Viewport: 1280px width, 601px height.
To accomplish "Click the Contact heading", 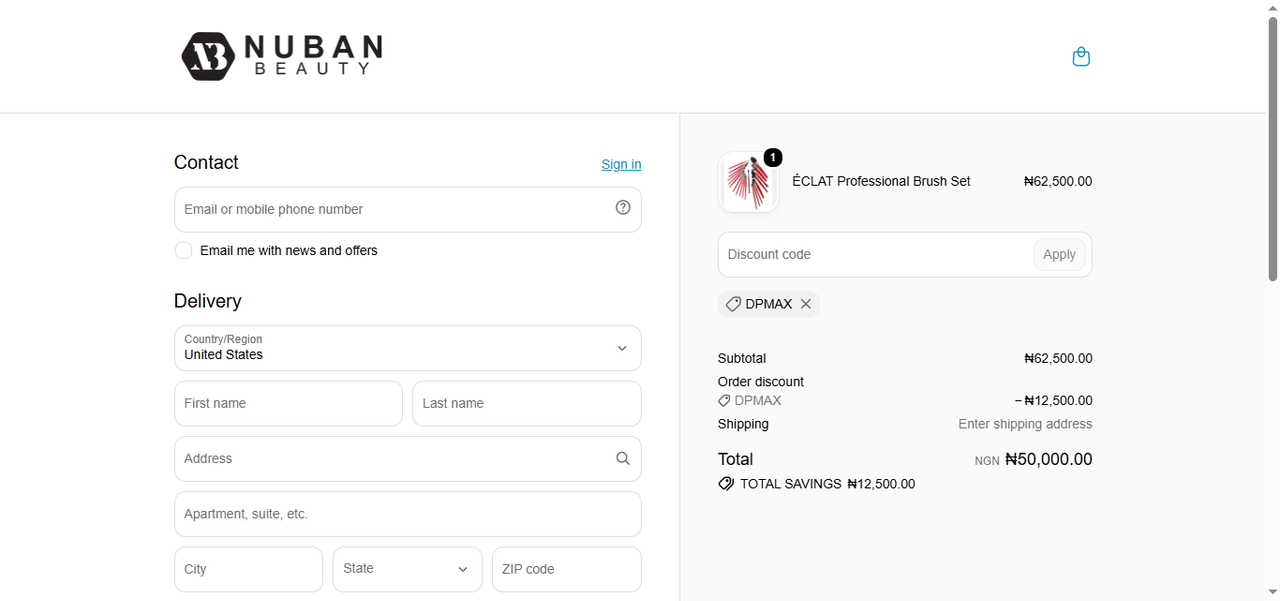I will (206, 162).
